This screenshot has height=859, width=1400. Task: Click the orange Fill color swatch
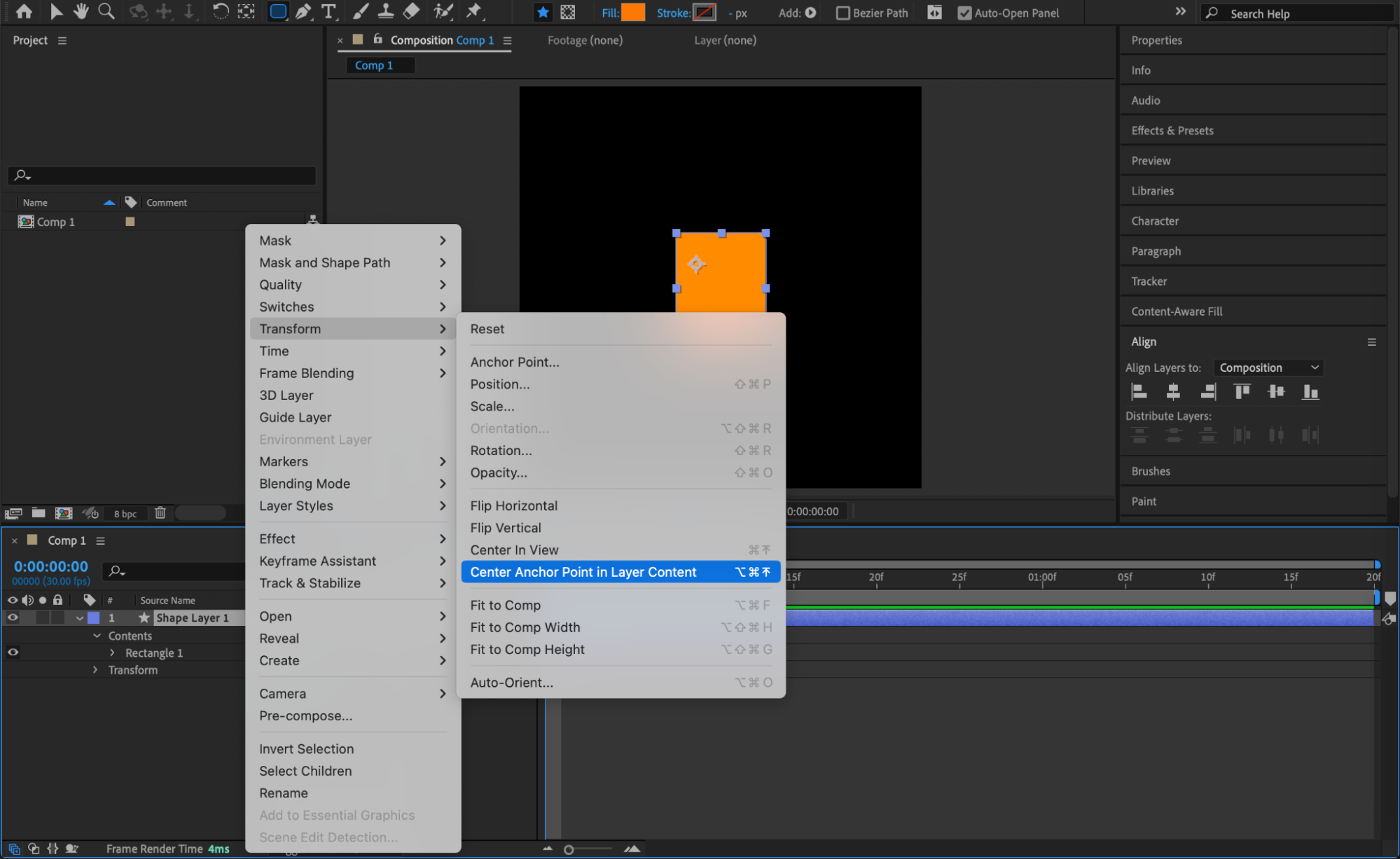click(633, 13)
